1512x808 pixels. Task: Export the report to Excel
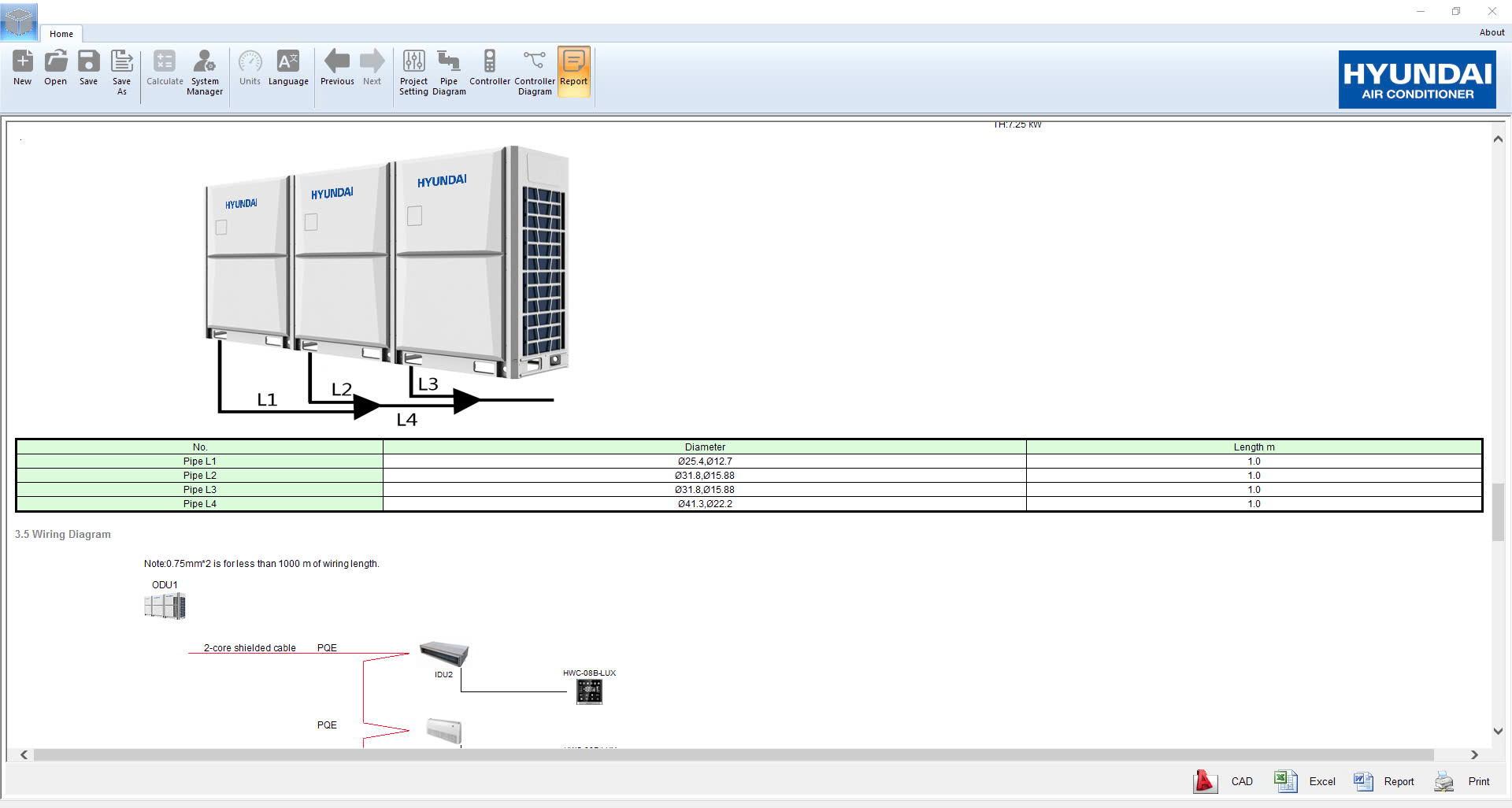click(1305, 781)
